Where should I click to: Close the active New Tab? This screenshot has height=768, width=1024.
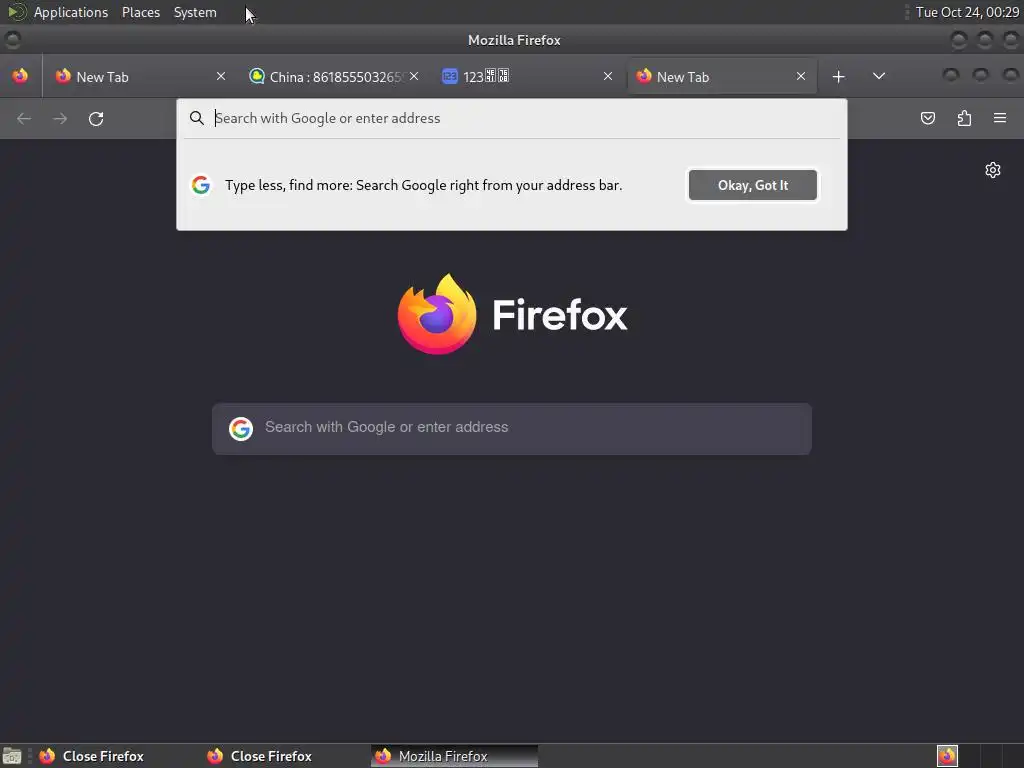click(801, 76)
